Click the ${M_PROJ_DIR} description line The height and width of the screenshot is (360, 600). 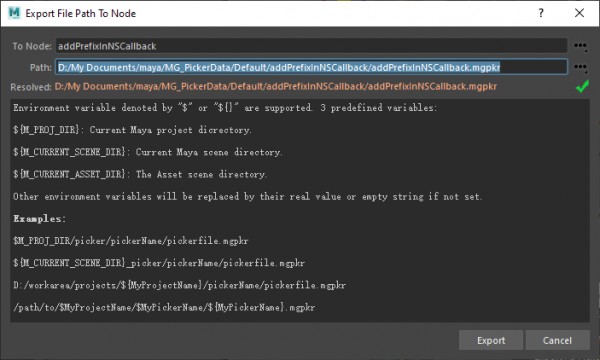pyautogui.click(x=132, y=130)
